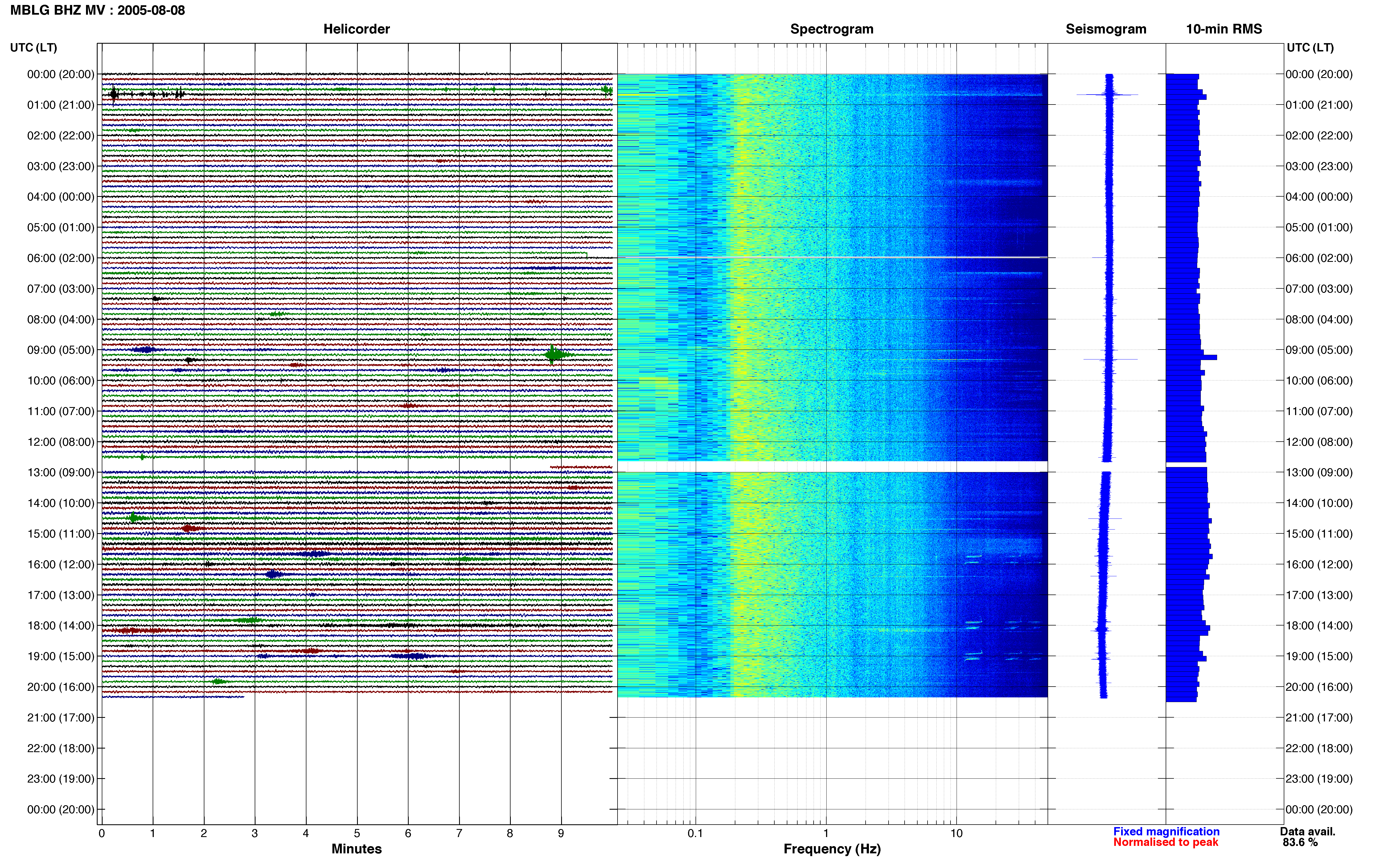This screenshot has width=1388, height=868.
Task: Click 01:00 (21:00) on the Helicorder time axis
Action: [x=61, y=105]
